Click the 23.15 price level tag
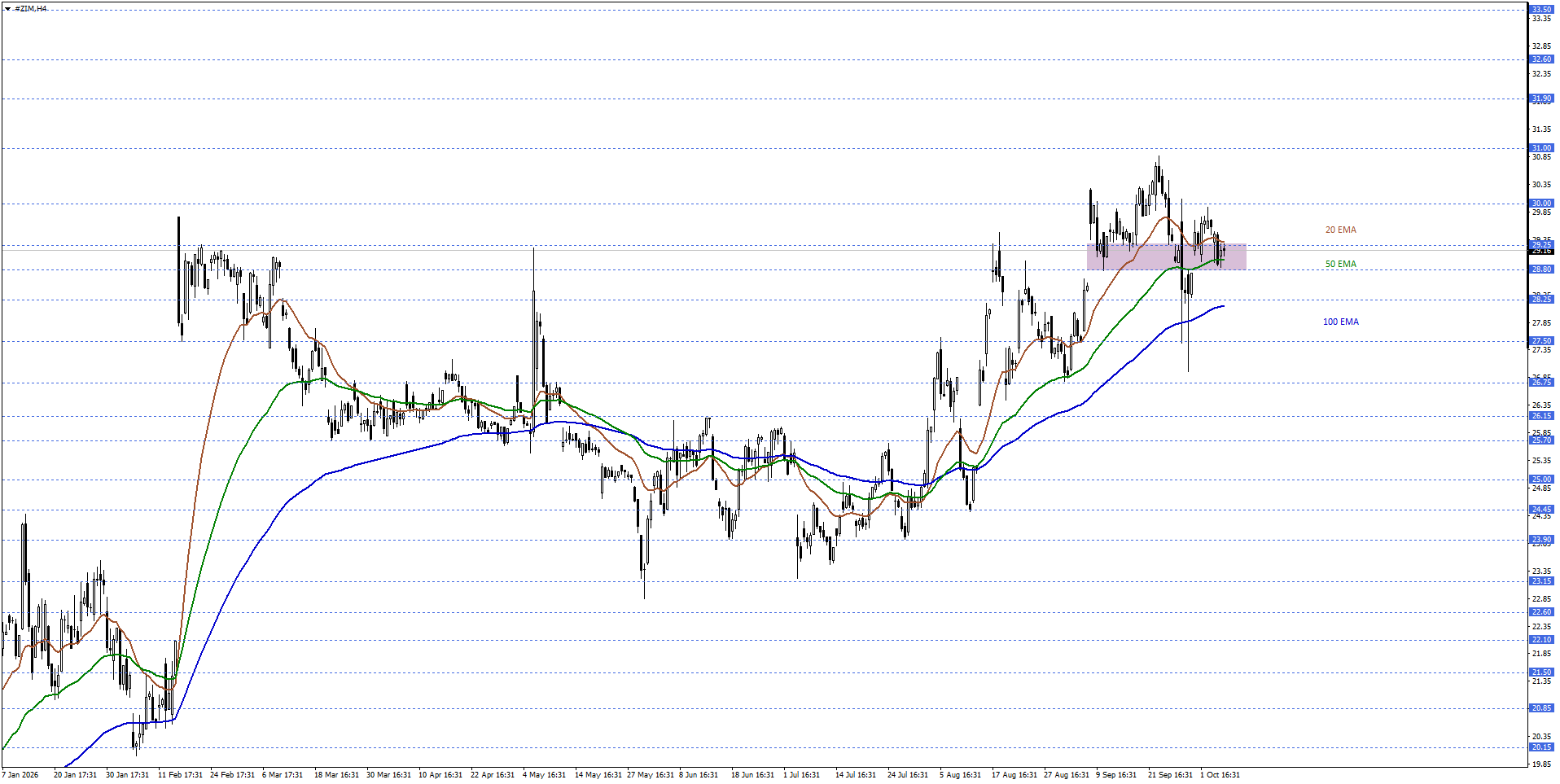This screenshot has width=1560, height=784. click(1541, 581)
